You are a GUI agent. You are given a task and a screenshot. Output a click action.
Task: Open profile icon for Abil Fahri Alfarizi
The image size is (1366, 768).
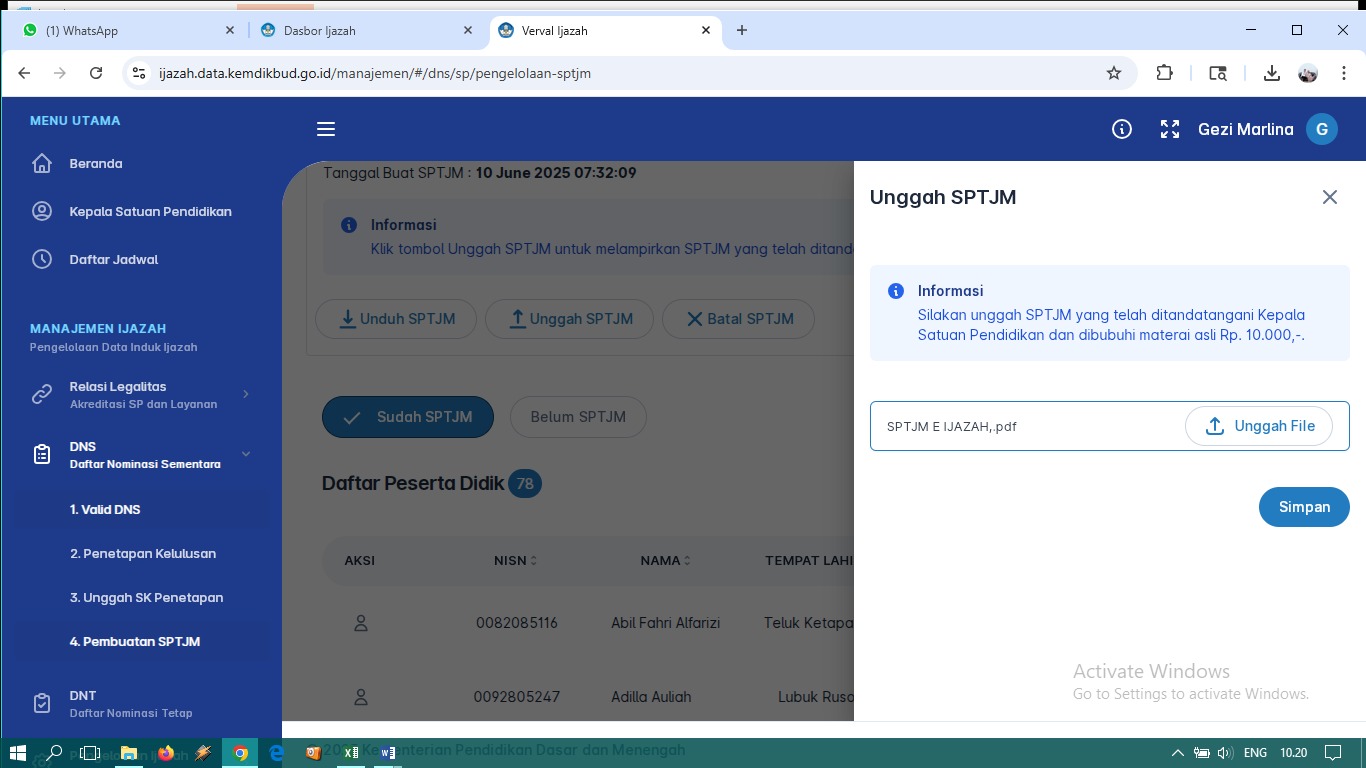(x=360, y=622)
